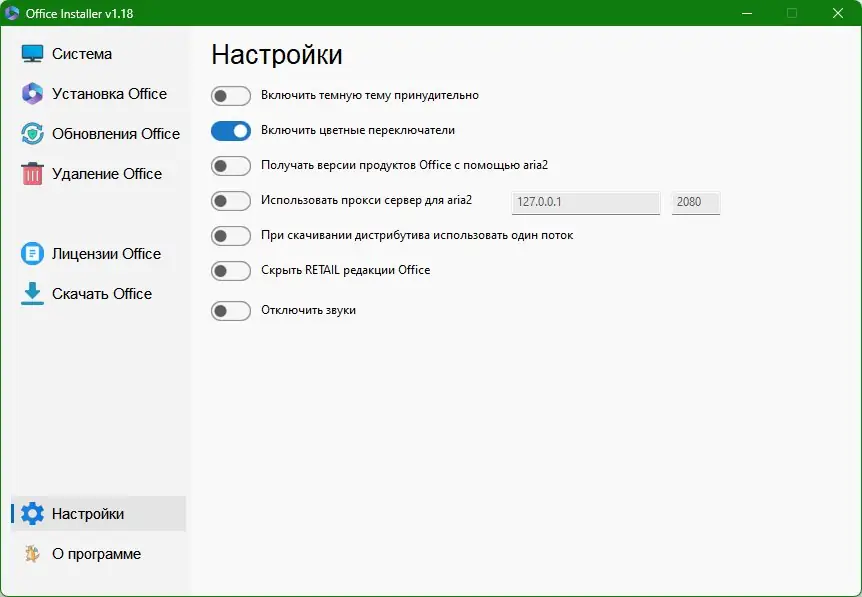Click the Установка Office hexagon icon
The width and height of the screenshot is (862, 597).
click(31, 93)
